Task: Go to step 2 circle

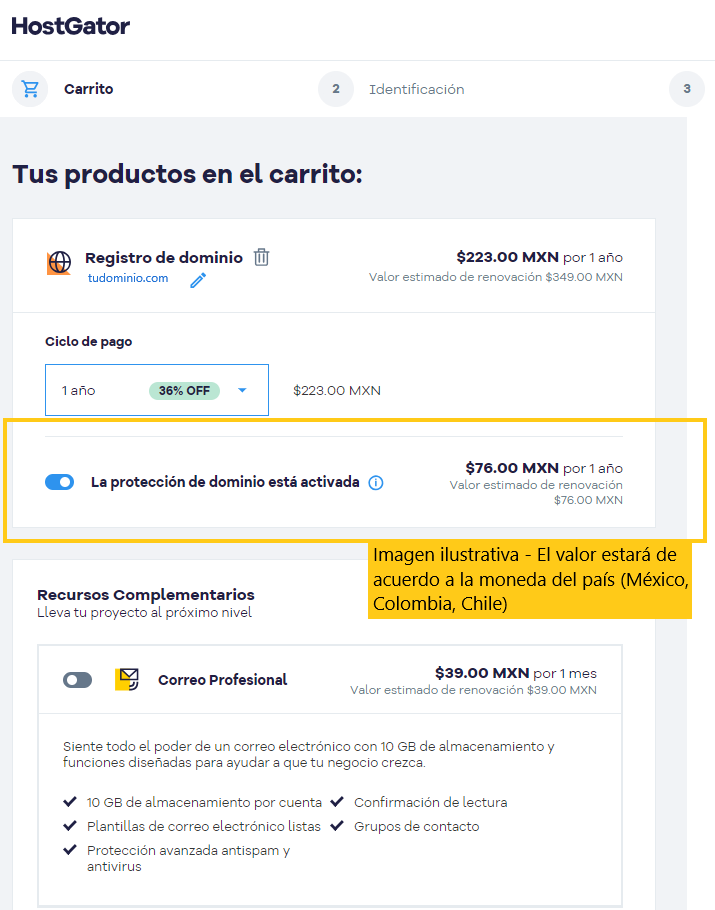Action: coord(335,89)
